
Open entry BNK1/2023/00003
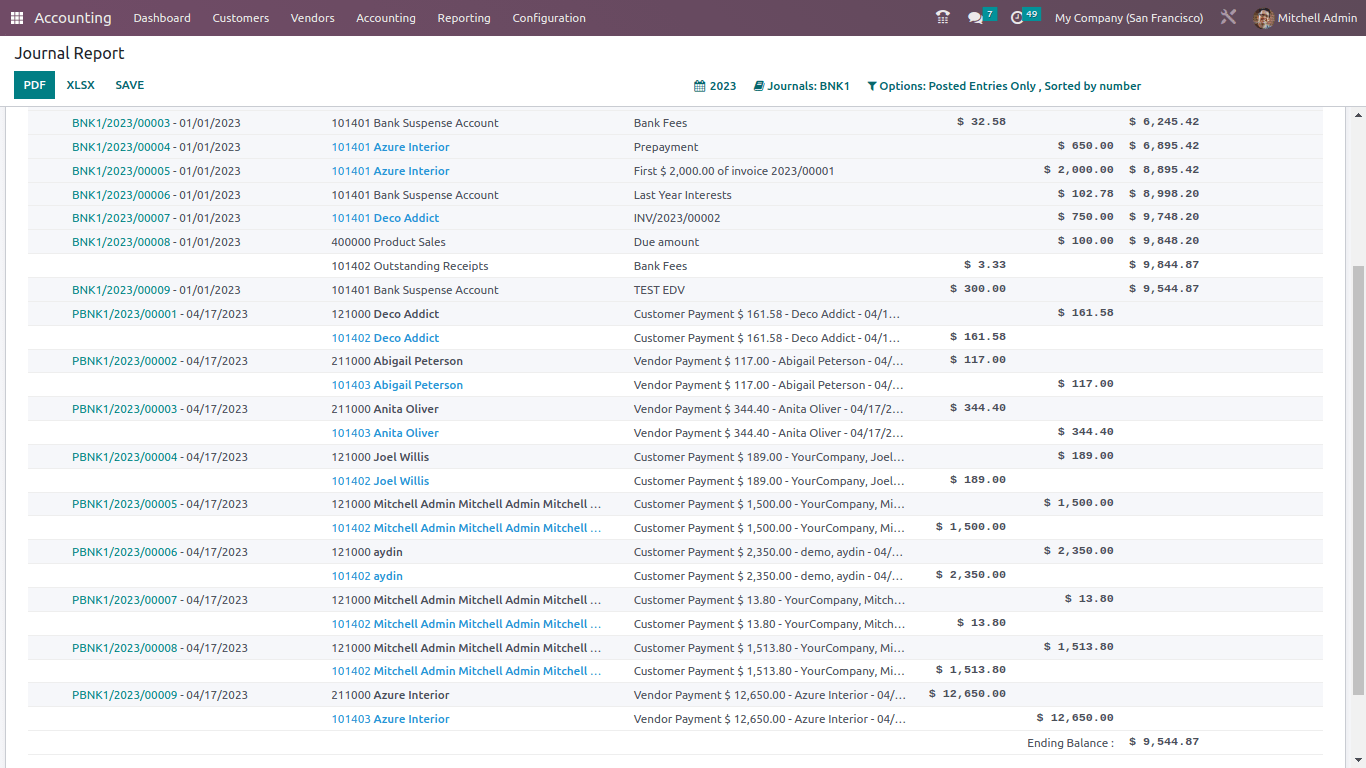coord(121,123)
